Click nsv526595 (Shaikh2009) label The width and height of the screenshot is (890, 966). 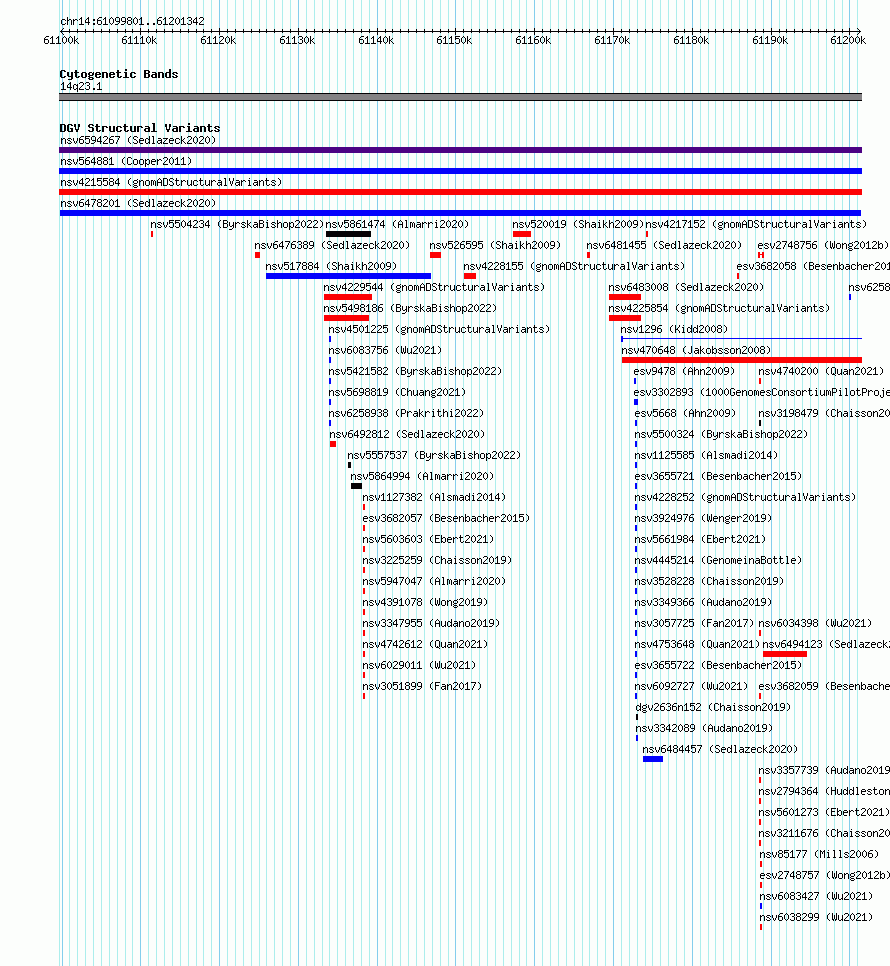(495, 245)
